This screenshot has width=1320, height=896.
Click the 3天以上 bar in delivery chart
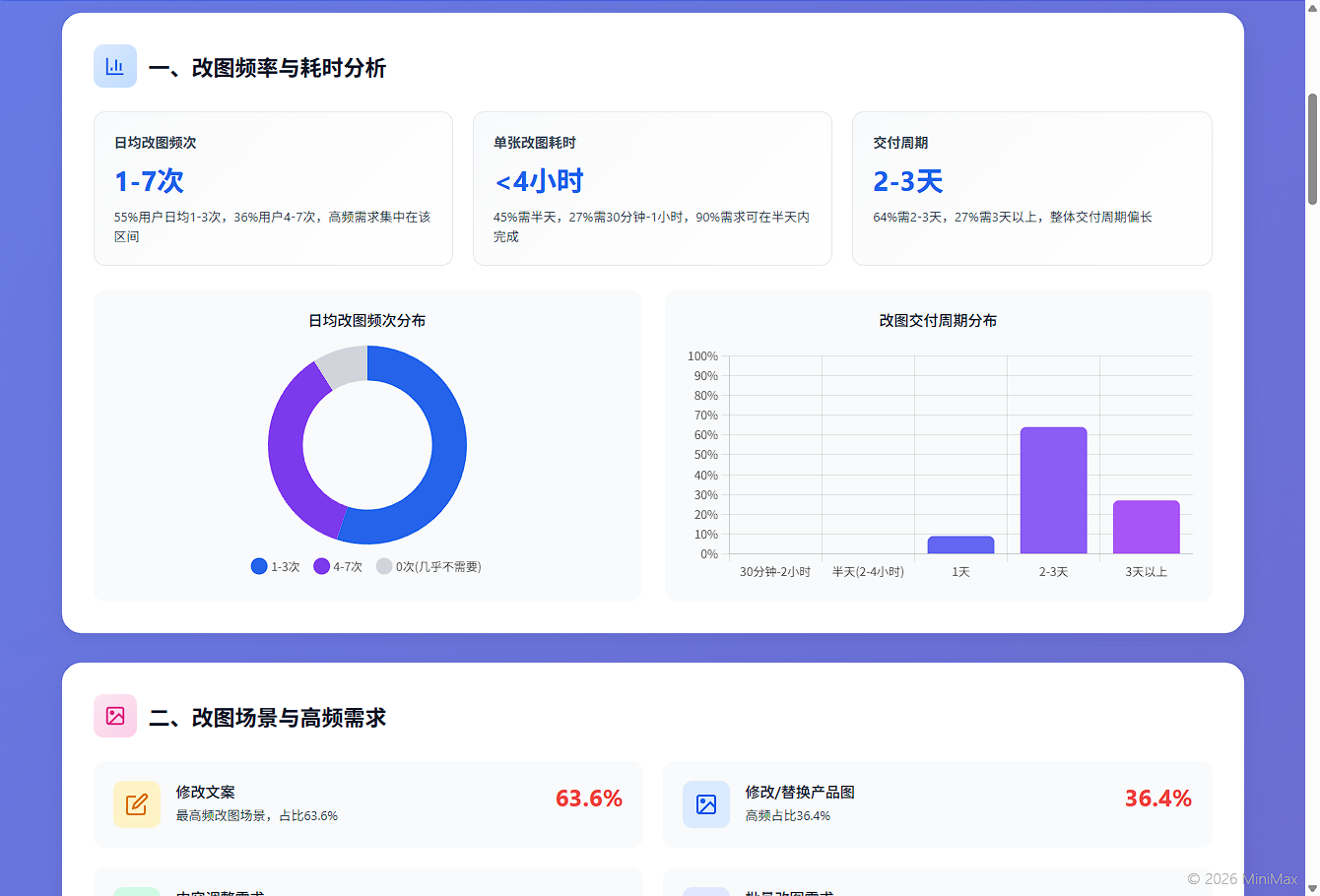point(1146,527)
